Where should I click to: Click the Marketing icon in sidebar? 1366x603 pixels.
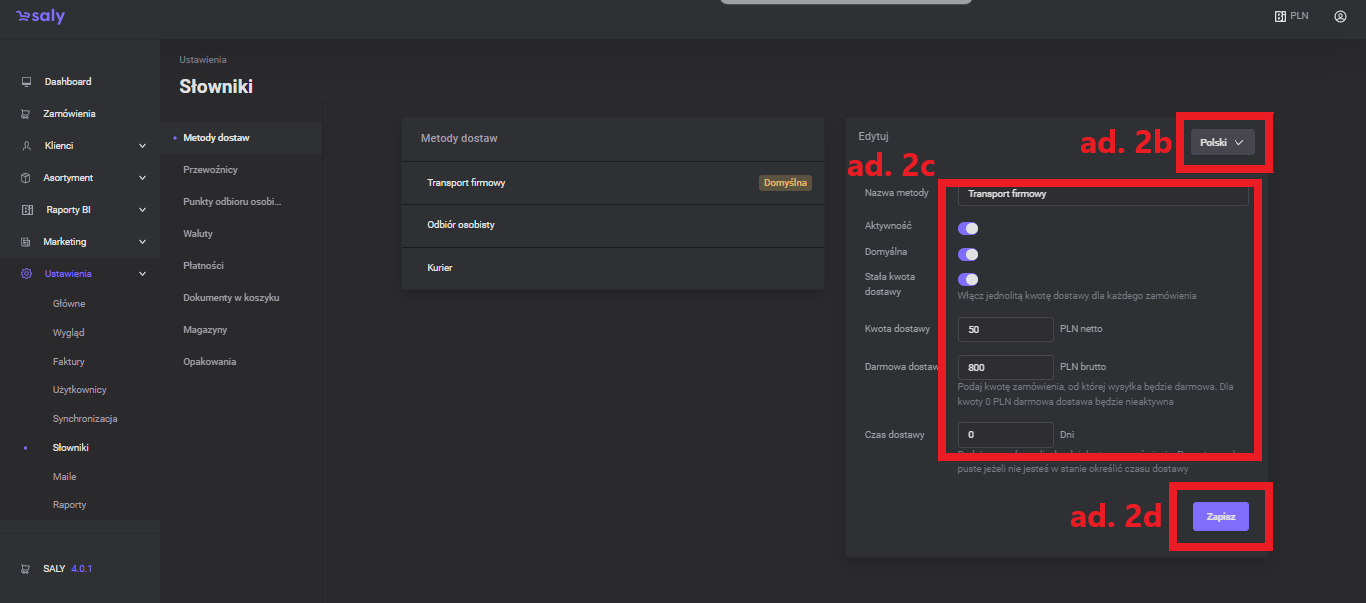pyautogui.click(x=26, y=242)
